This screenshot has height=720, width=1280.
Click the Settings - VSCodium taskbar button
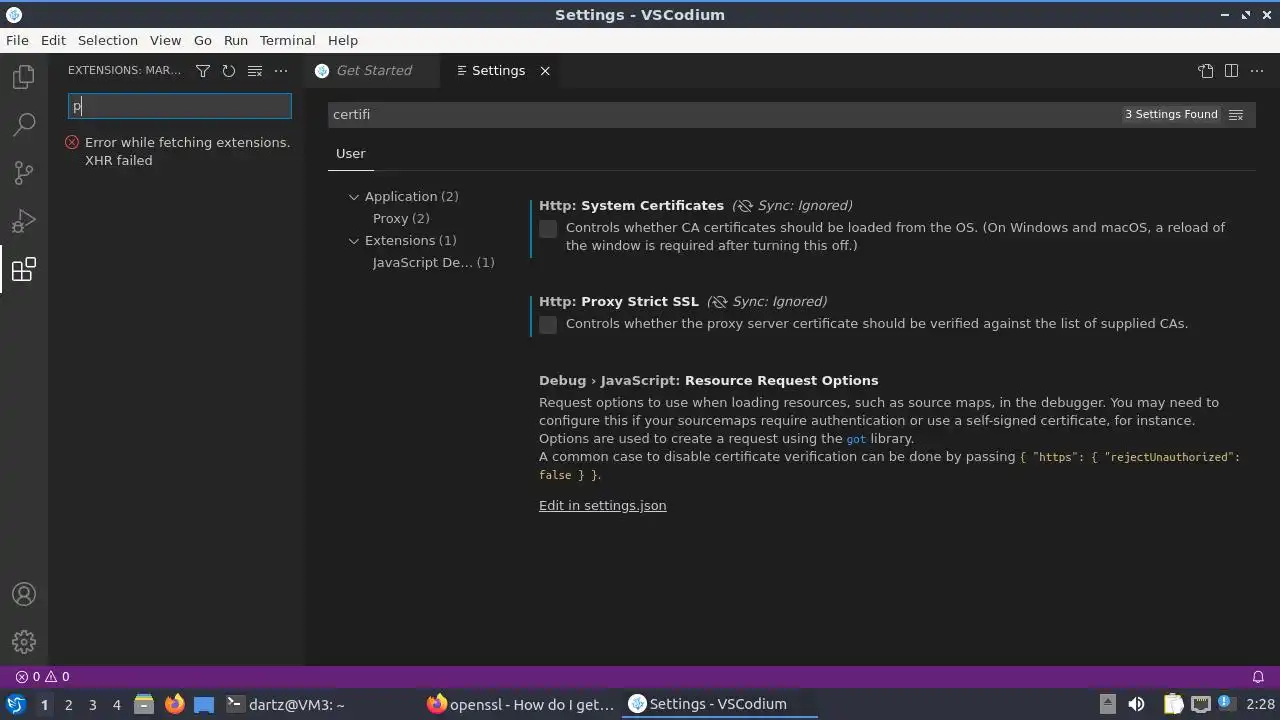point(721,705)
